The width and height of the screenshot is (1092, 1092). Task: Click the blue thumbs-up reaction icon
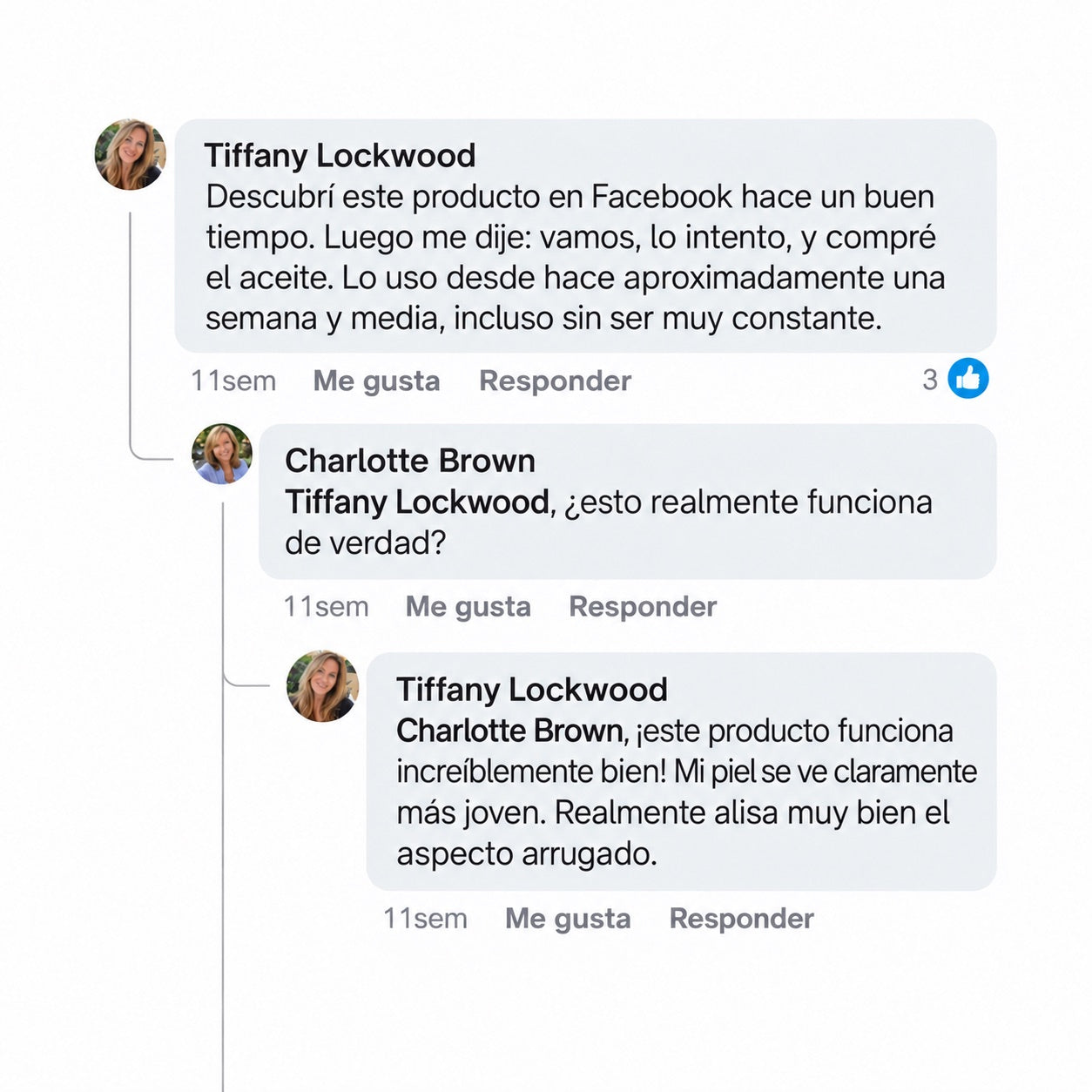point(967,379)
